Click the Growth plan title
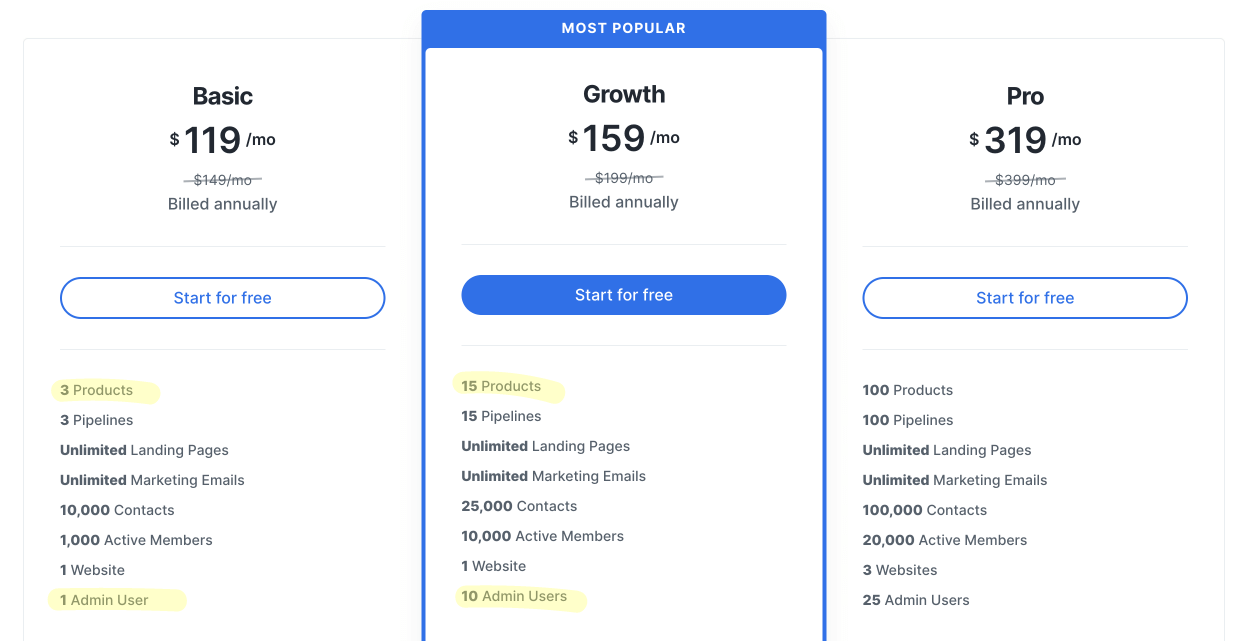The height and width of the screenshot is (641, 1255). [624, 94]
